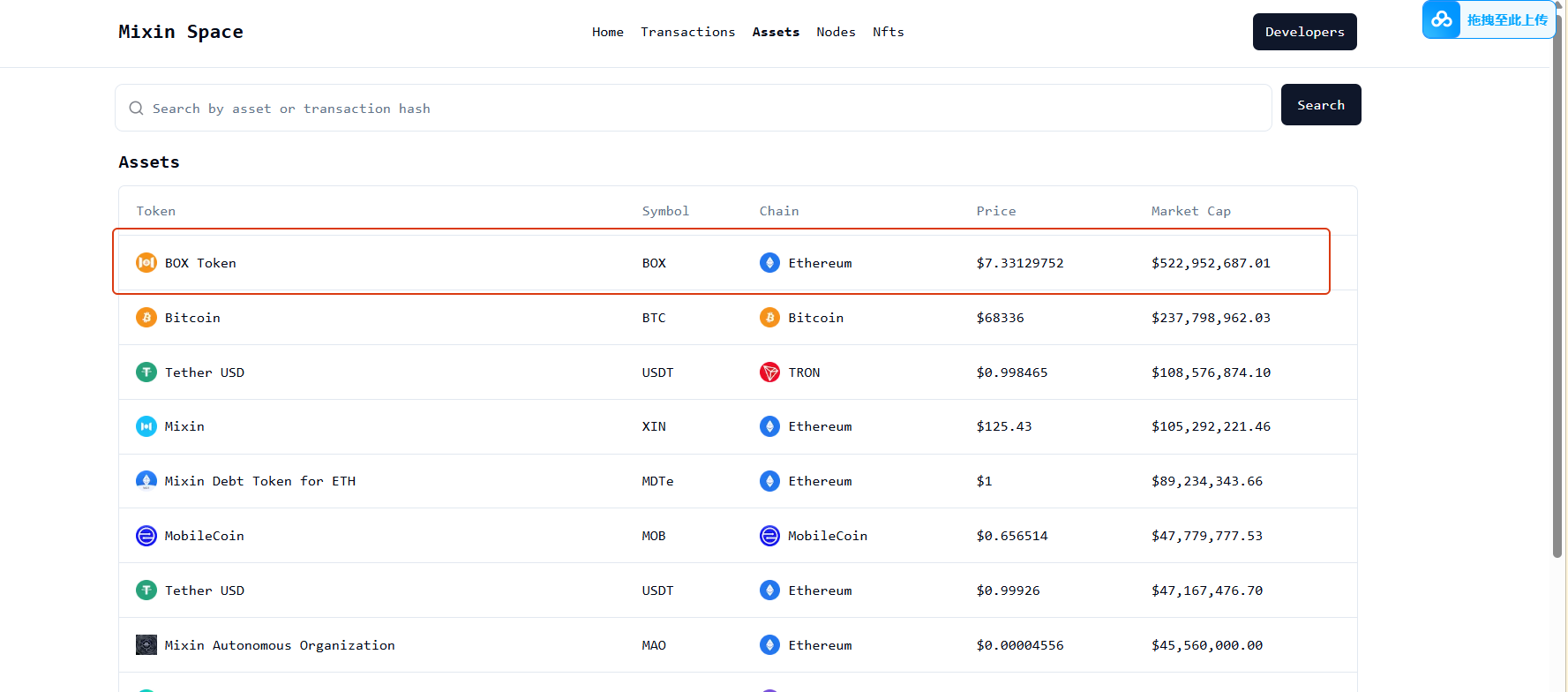Click the Tether USD icon in TRON row
This screenshot has width=1568, height=692.
[146, 372]
